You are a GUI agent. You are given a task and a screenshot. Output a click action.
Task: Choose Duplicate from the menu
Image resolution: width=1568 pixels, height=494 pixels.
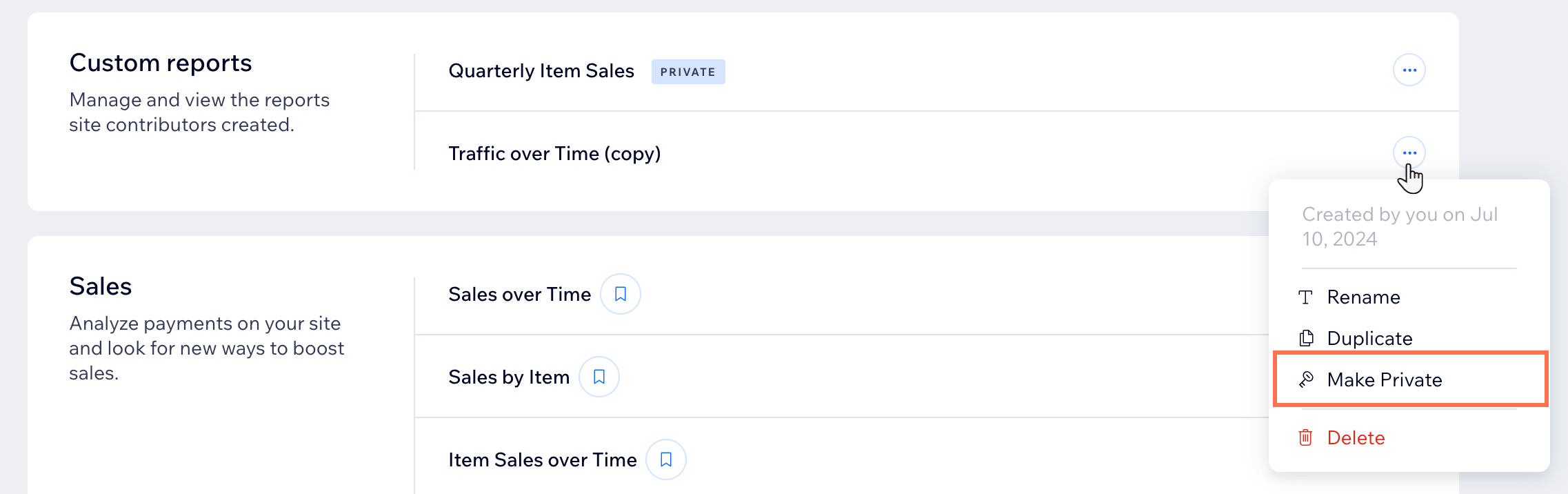coord(1409,338)
